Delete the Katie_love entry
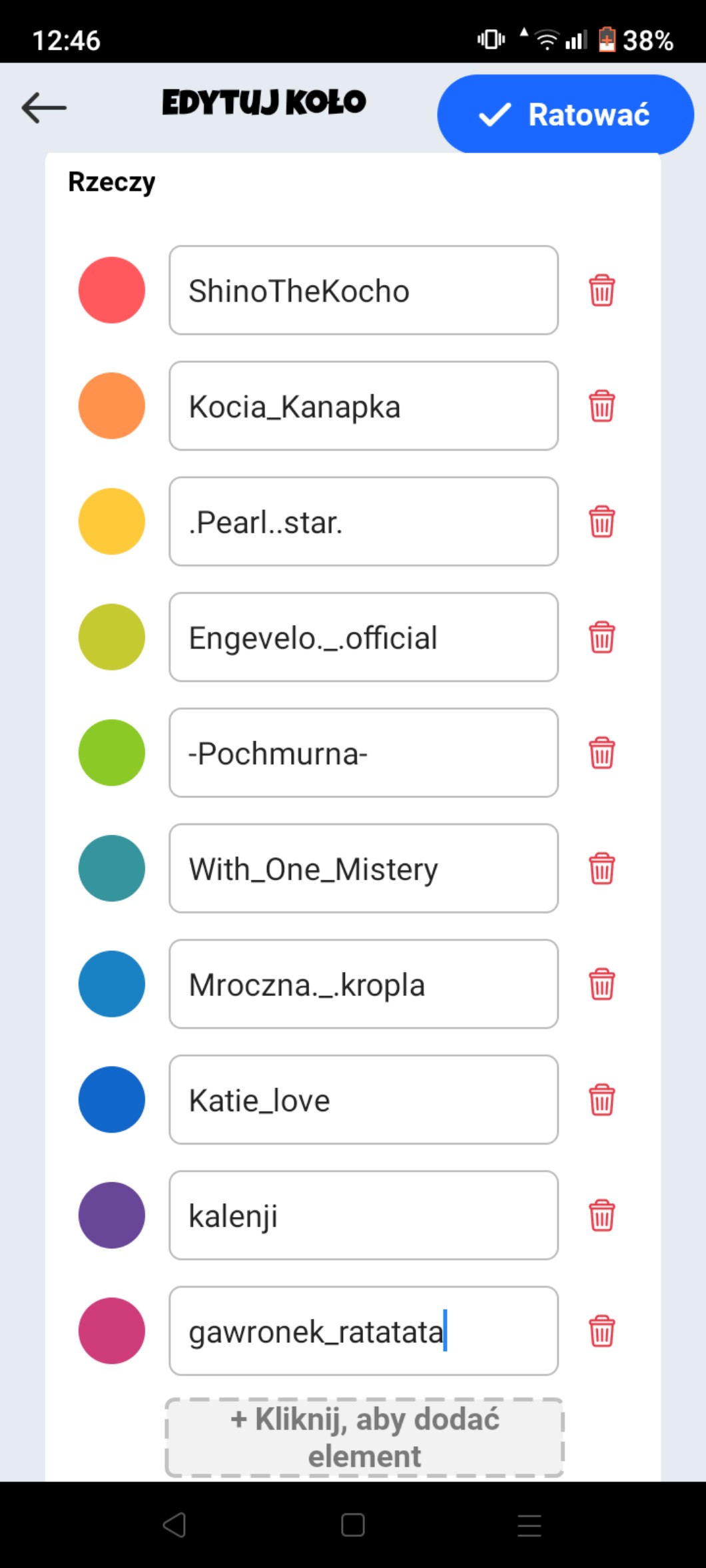The height and width of the screenshot is (1568, 706). tap(601, 1100)
